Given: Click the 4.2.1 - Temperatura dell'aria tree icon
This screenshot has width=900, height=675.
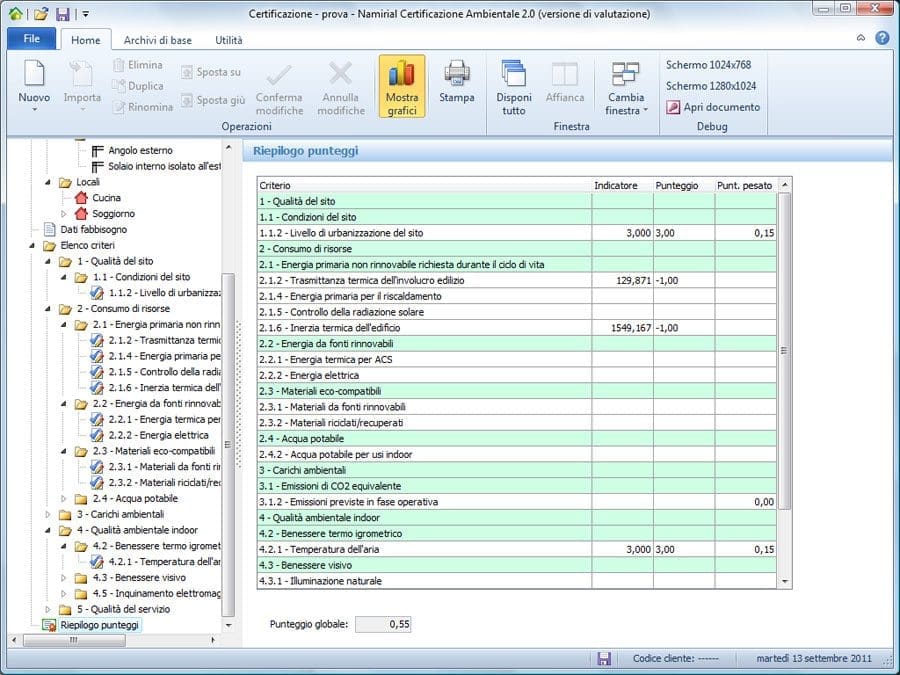Looking at the screenshot, I should pyautogui.click(x=97, y=561).
